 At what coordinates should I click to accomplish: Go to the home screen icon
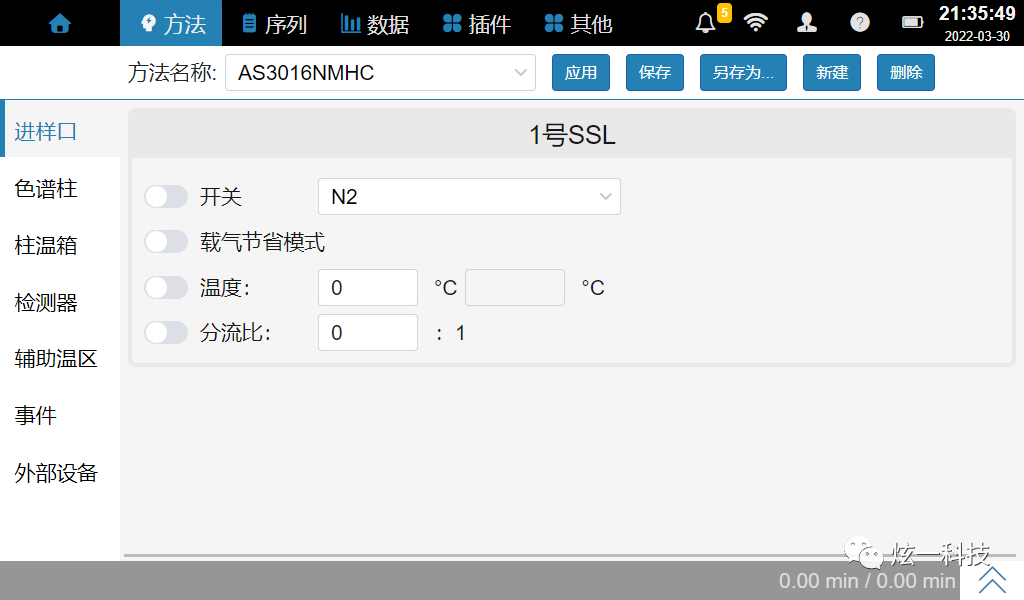(59, 24)
